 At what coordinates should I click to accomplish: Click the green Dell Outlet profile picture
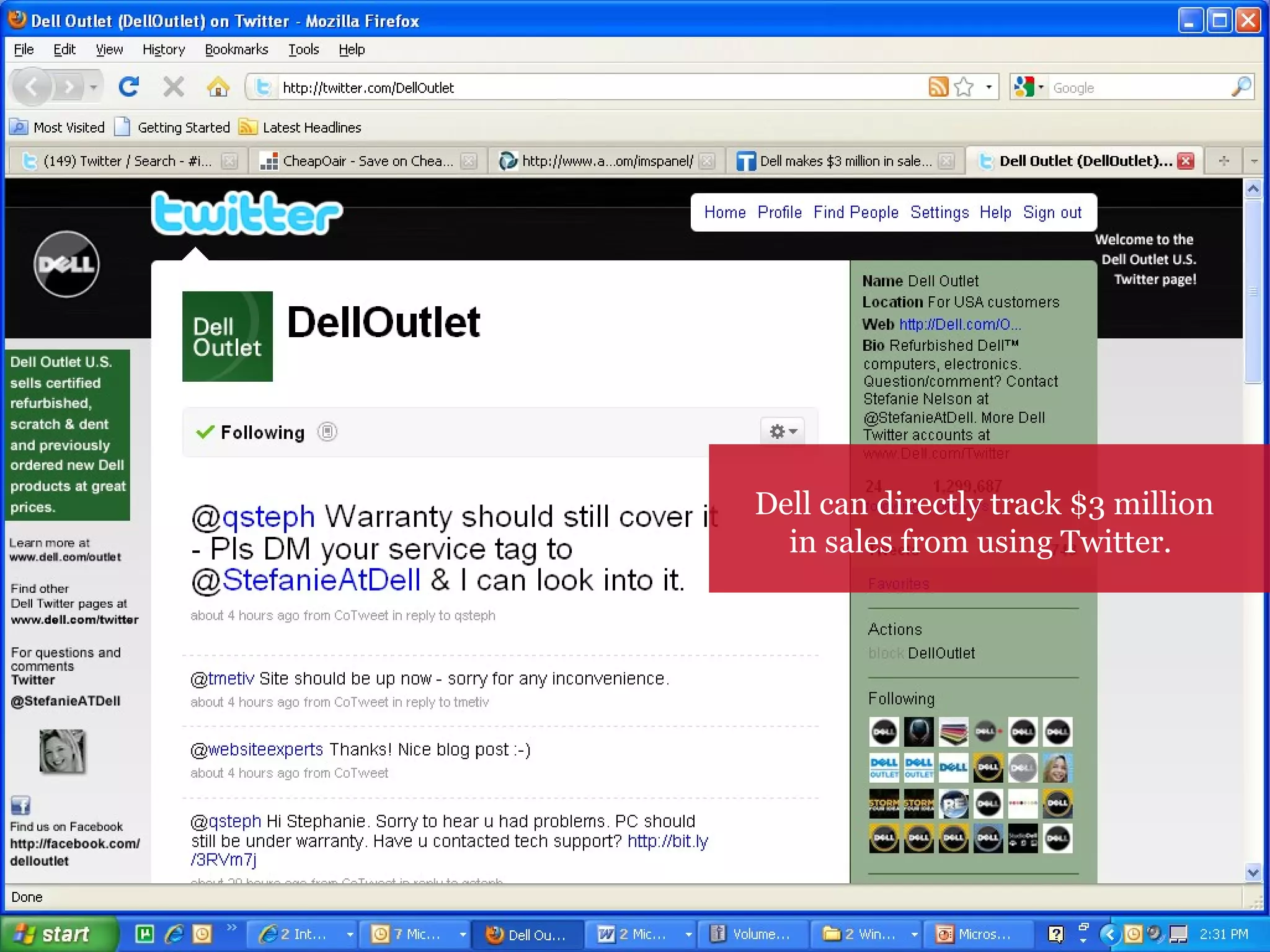click(228, 337)
